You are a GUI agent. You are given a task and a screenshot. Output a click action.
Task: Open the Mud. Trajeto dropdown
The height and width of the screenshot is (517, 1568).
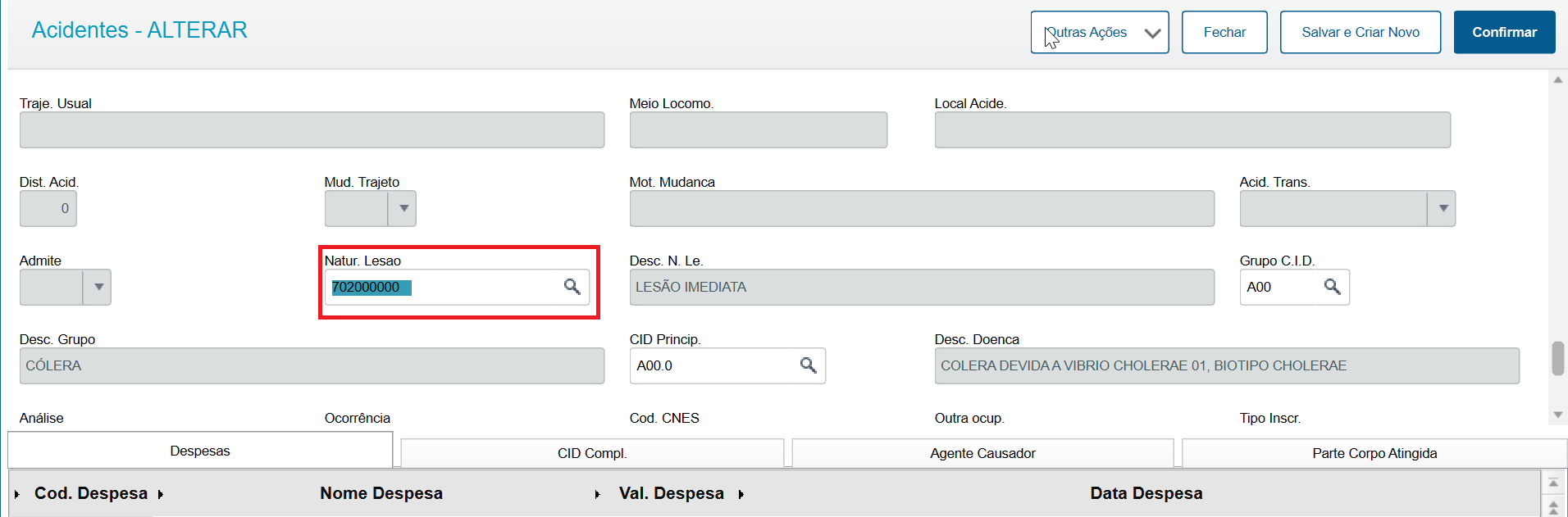click(x=403, y=208)
